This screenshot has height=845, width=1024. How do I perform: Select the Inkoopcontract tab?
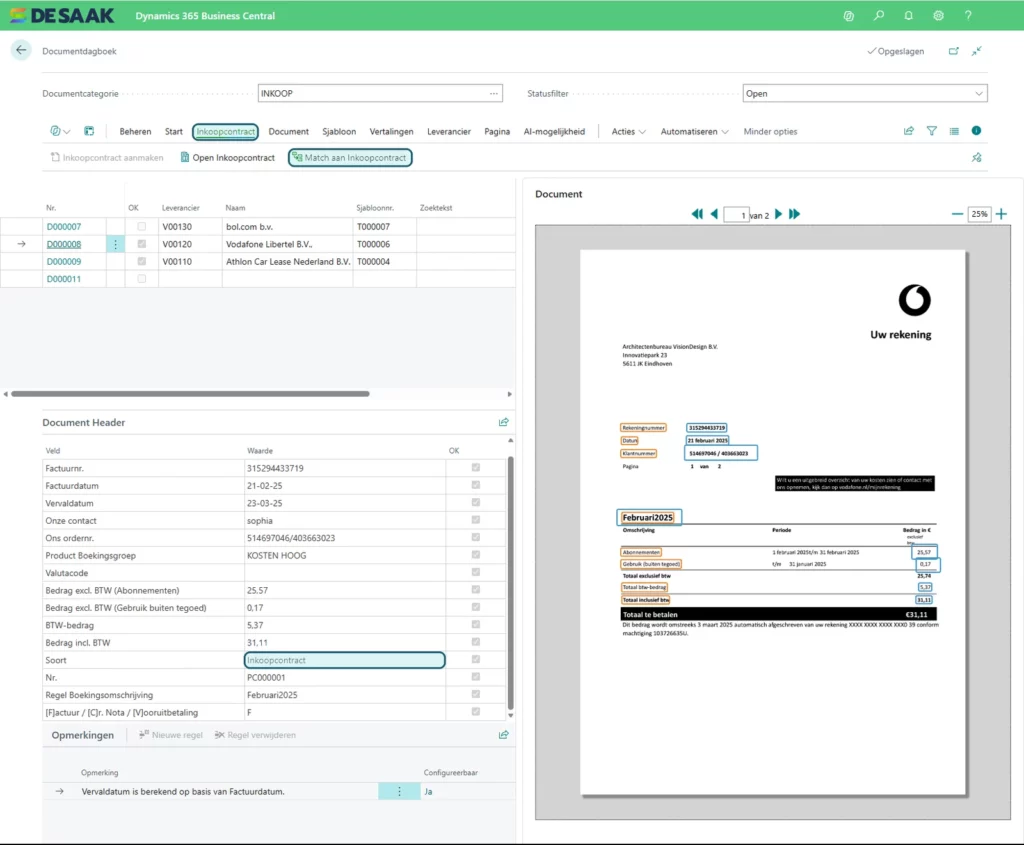[225, 131]
